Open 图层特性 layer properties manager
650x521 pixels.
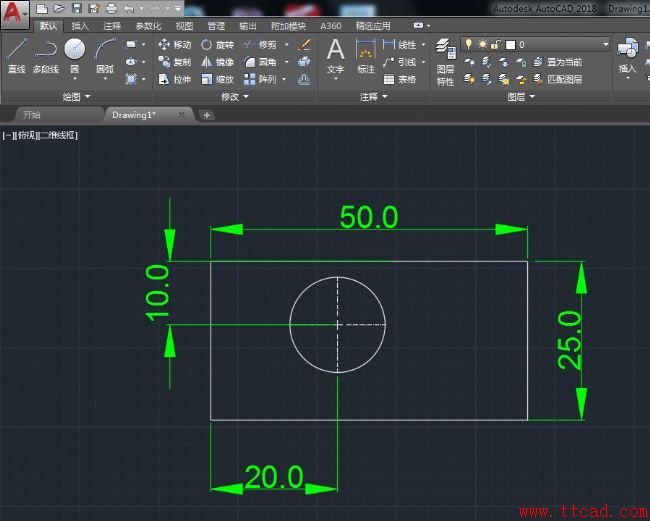(445, 62)
